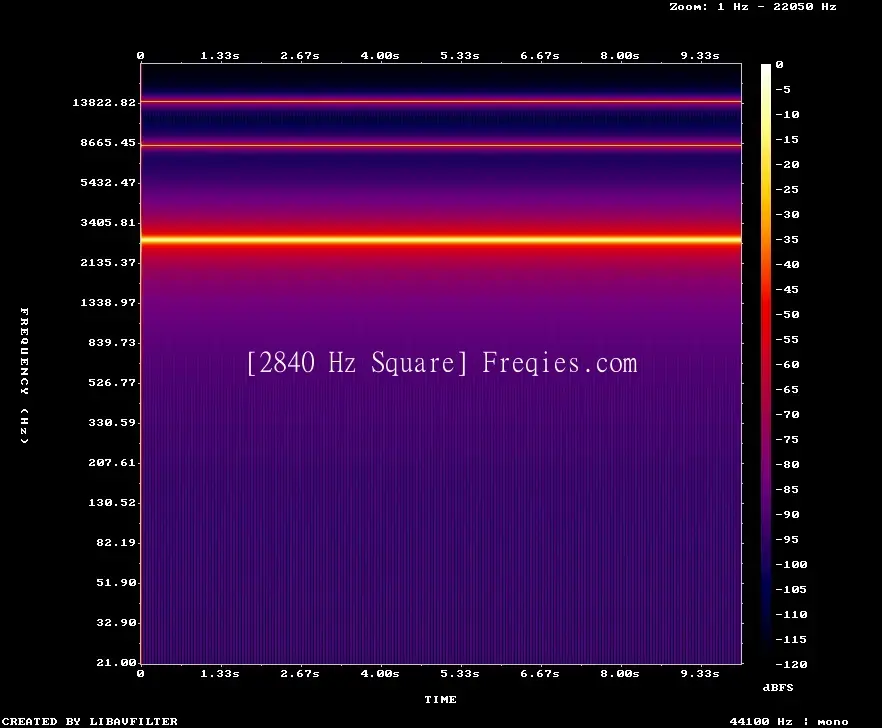882x728 pixels.
Task: Select the 839.73 frequency label
Action: (112, 342)
